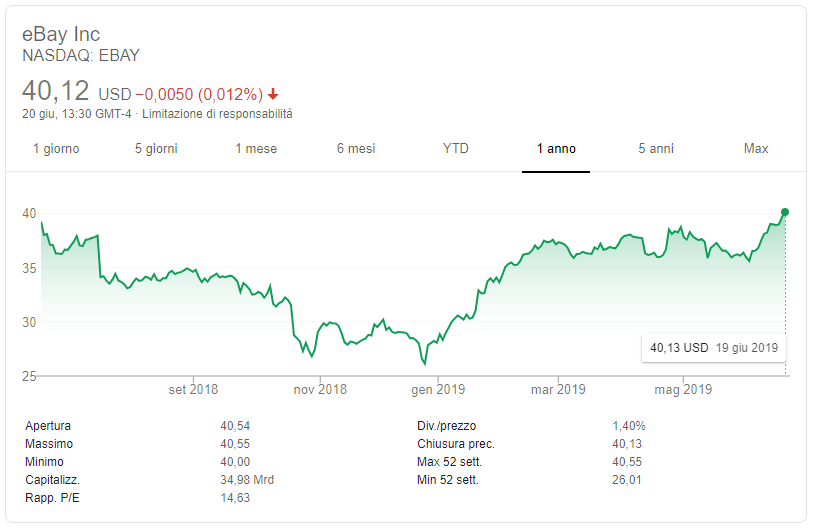
Task: Click the mar 2019 axis label
Action: tap(558, 389)
